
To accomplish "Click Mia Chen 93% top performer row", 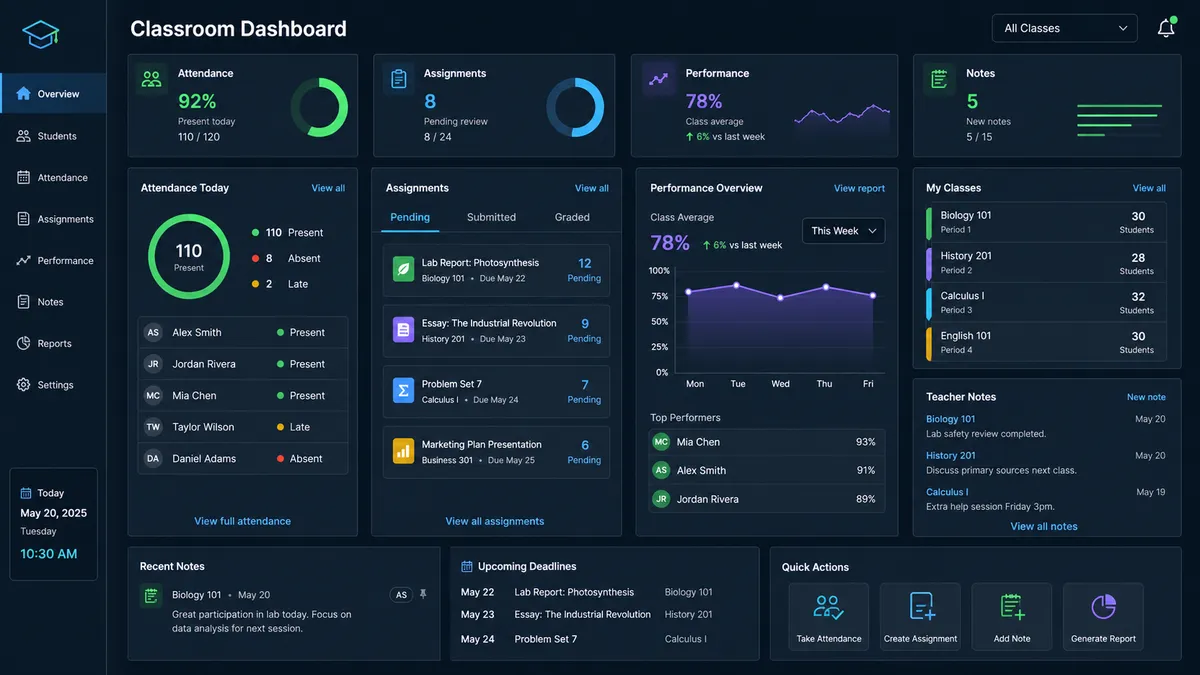I will point(767,442).
